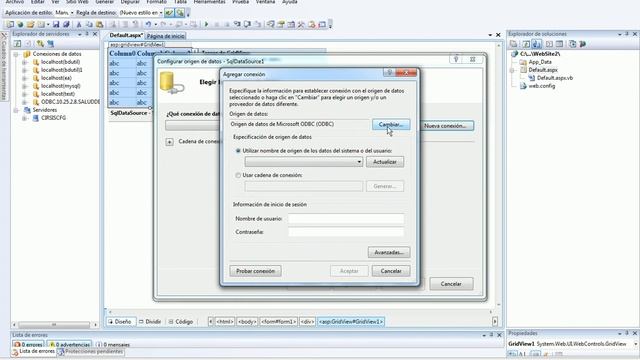Toggle the 0 advertencias filter
This screenshot has height=360, width=640.
pos(69,344)
